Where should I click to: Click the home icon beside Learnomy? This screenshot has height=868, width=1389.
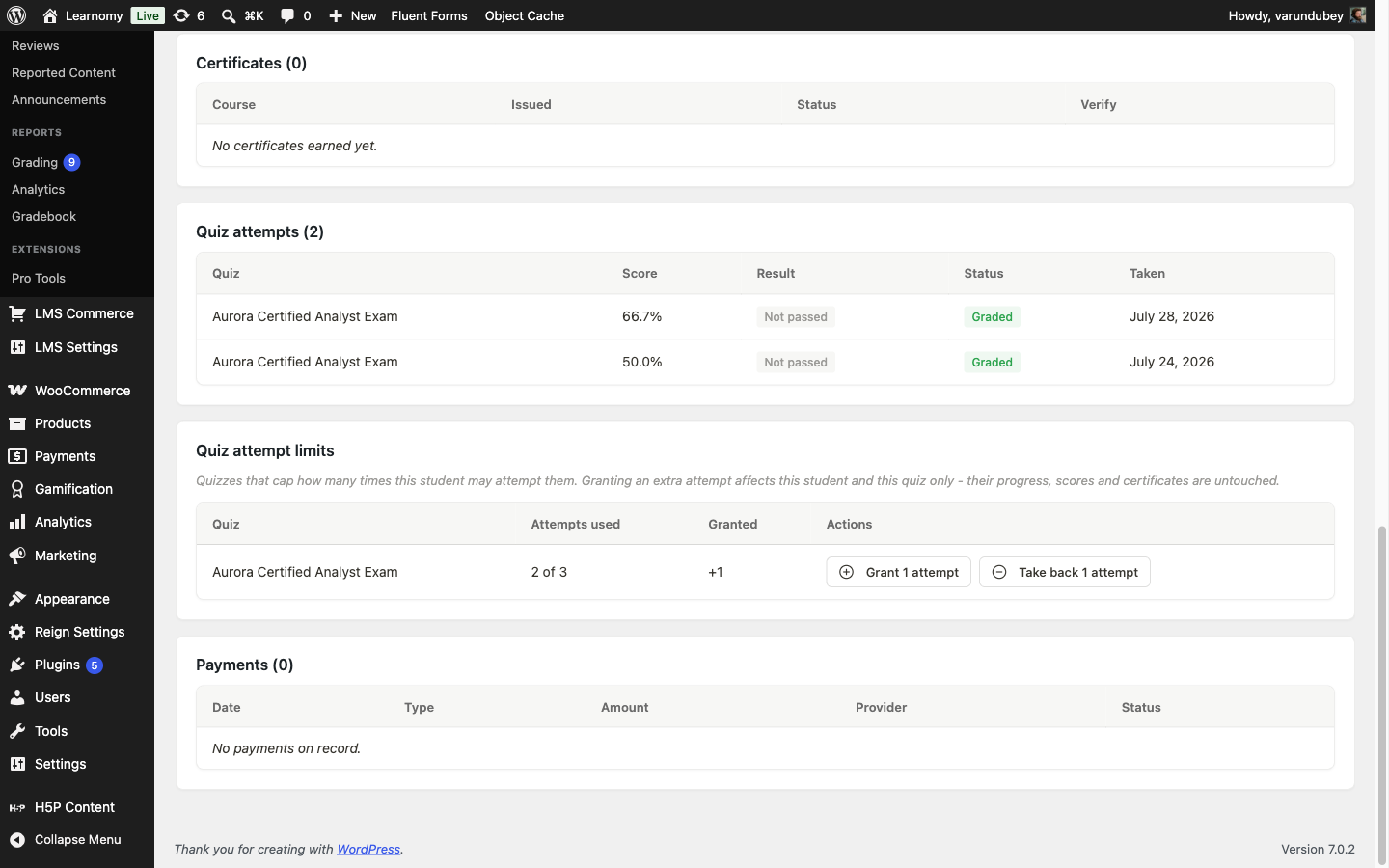coord(50,15)
